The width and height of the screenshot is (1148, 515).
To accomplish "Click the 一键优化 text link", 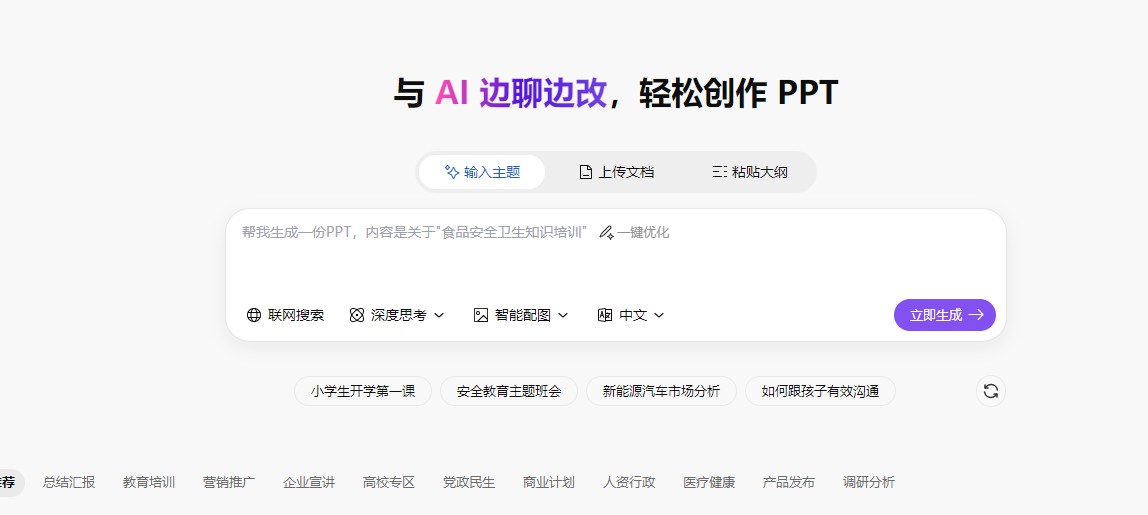I will 643,233.
